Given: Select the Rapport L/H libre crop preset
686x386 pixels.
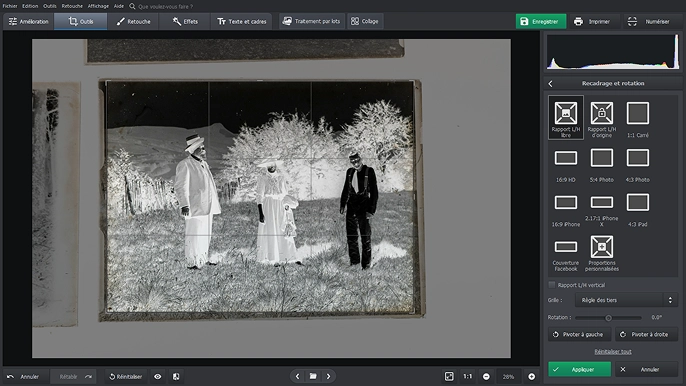Looking at the screenshot, I should (566, 117).
